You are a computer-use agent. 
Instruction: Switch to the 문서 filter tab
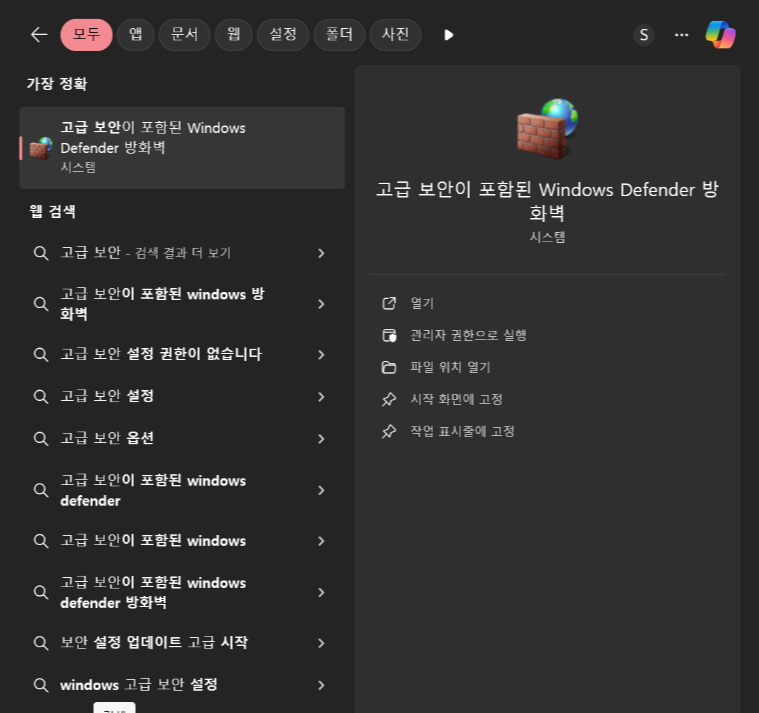tap(184, 35)
